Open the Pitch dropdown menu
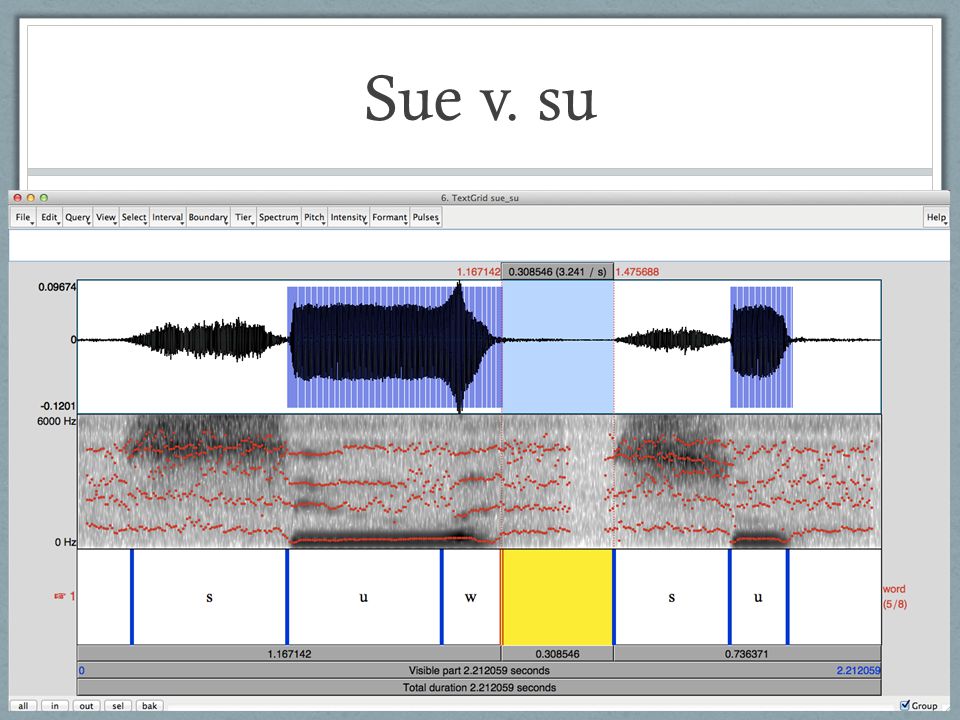Image resolution: width=960 pixels, height=720 pixels. (314, 217)
